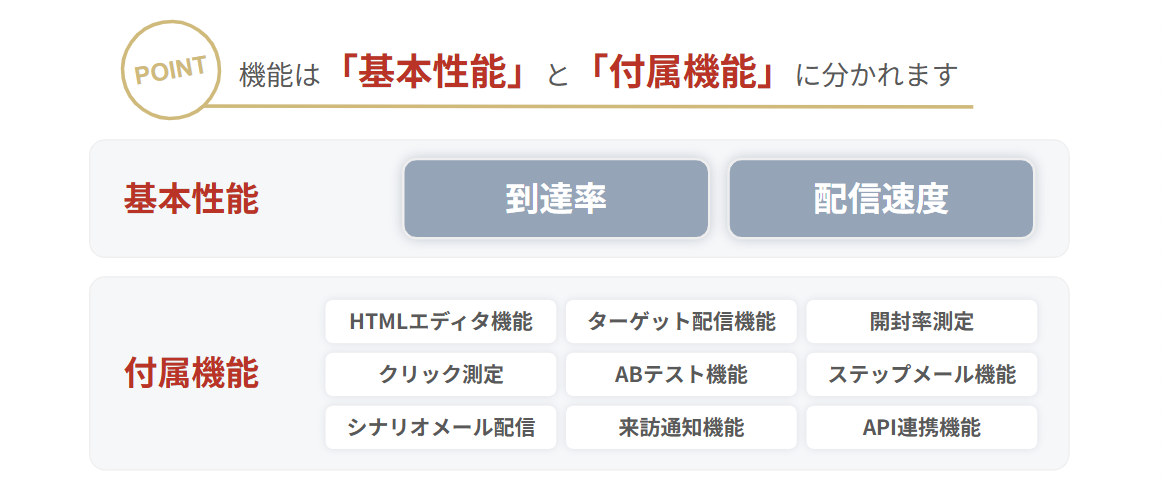Click the シナリオメール配信 tile
The width and height of the screenshot is (1161, 480).
[441, 427]
